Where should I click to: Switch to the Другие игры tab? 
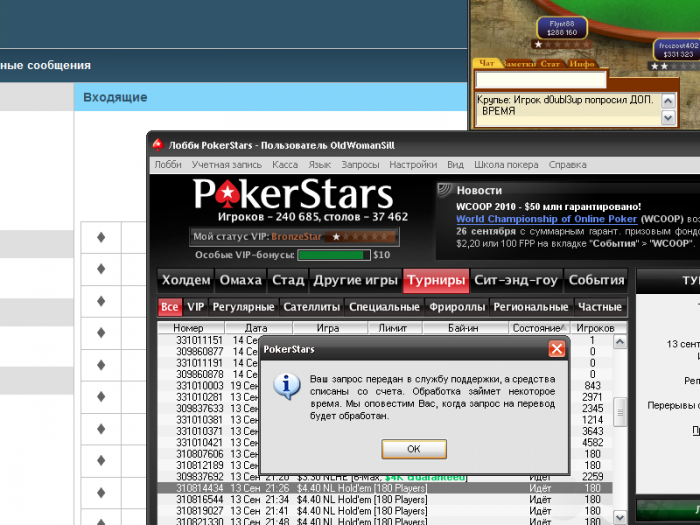355,280
